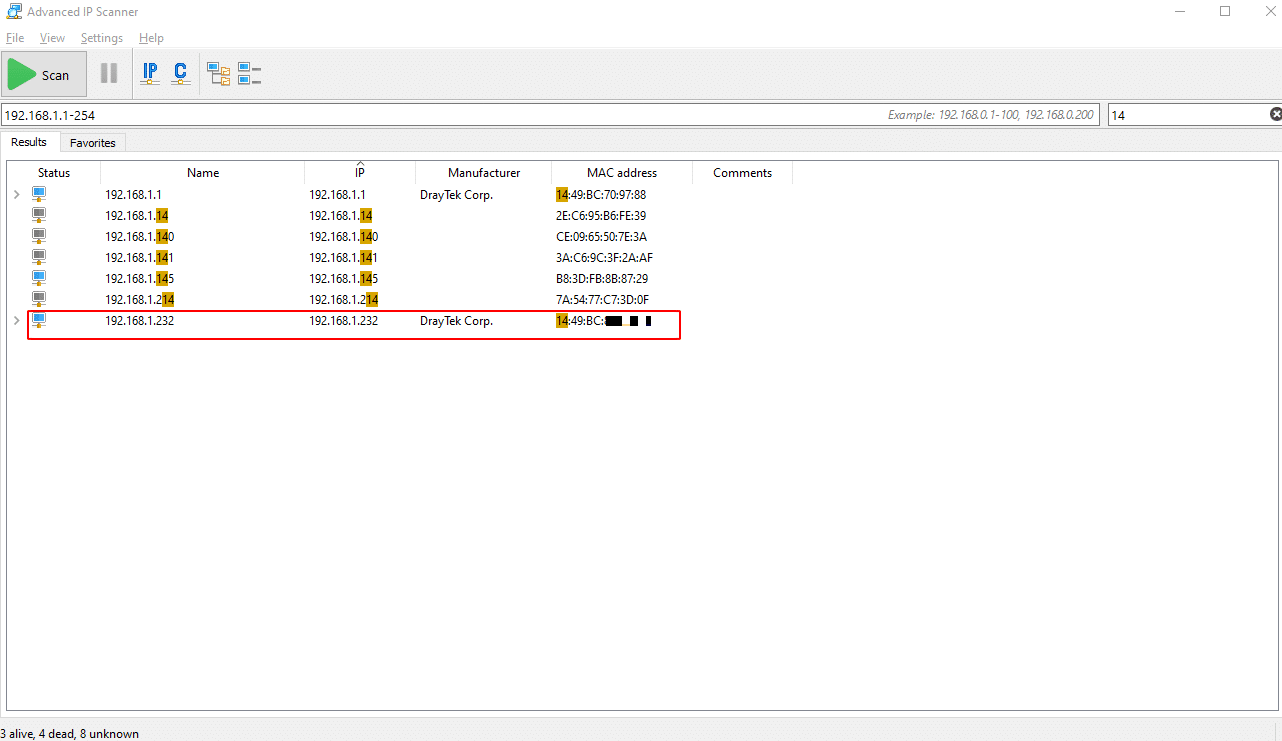Maximize the Advanced IP Scanner window

(1225, 12)
